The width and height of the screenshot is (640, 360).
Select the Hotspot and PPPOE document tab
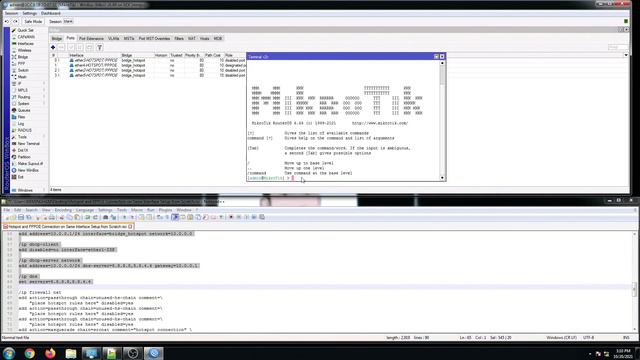pos(67,226)
